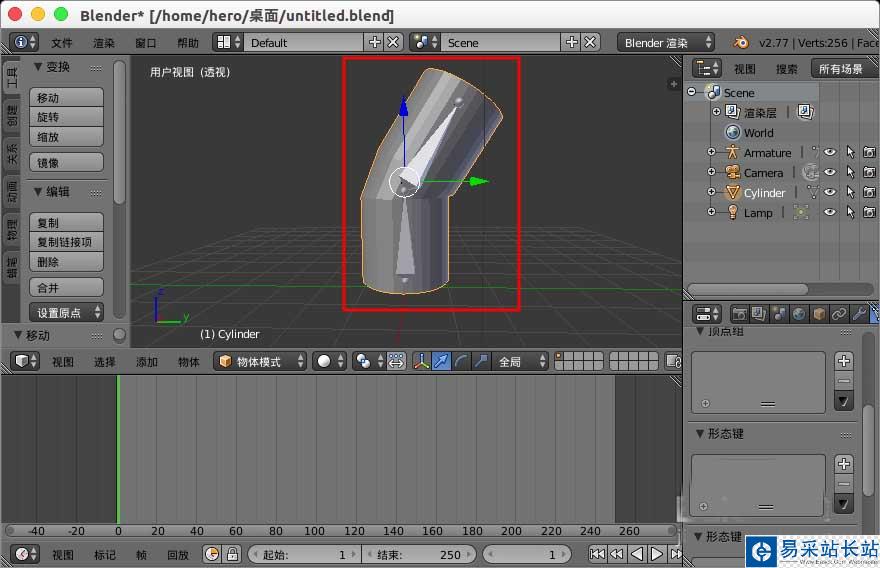Toggle Camera visibility eye icon
This screenshot has width=880, height=568.
point(829,172)
